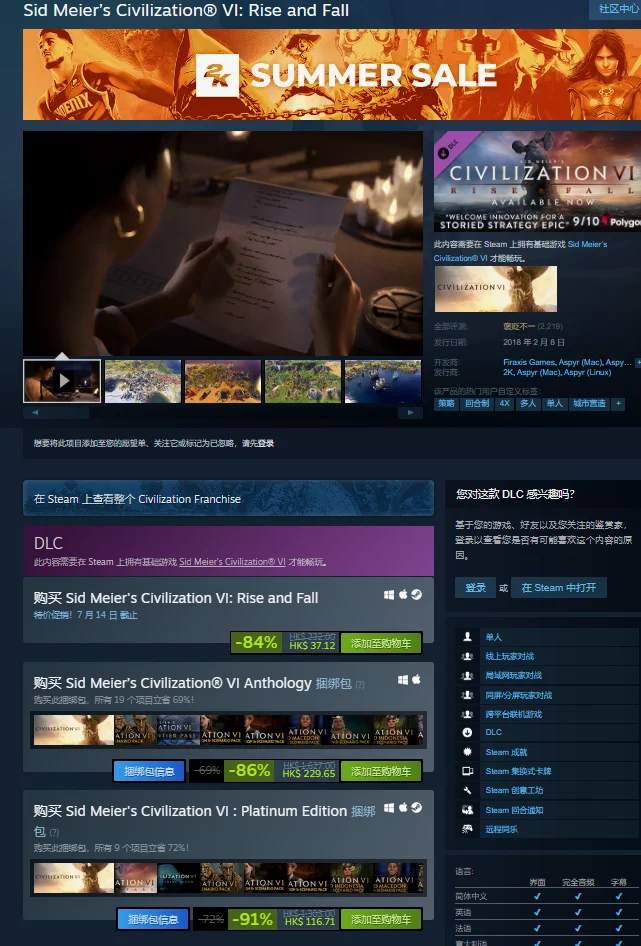641x946 pixels.
Task: Open the 同屏/分屏玩家对战 feature link
Action: coord(519,695)
